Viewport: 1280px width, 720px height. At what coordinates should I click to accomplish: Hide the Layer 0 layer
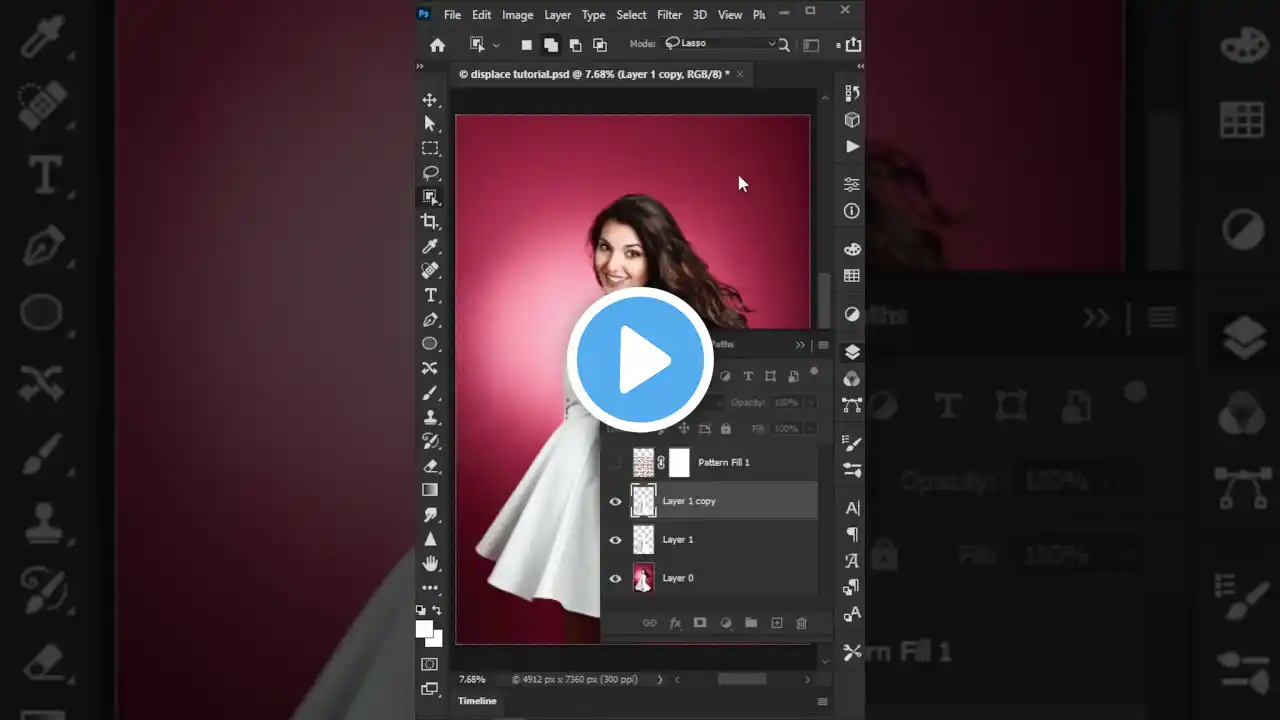click(x=615, y=578)
